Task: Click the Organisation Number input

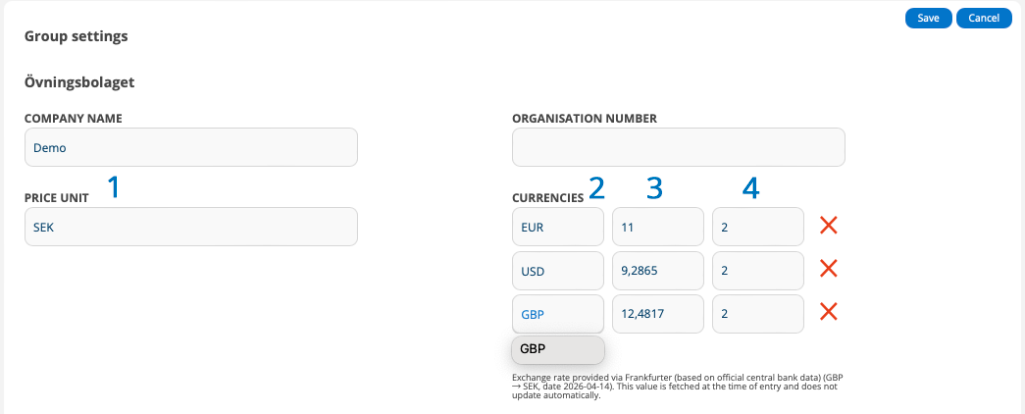Action: click(678, 147)
